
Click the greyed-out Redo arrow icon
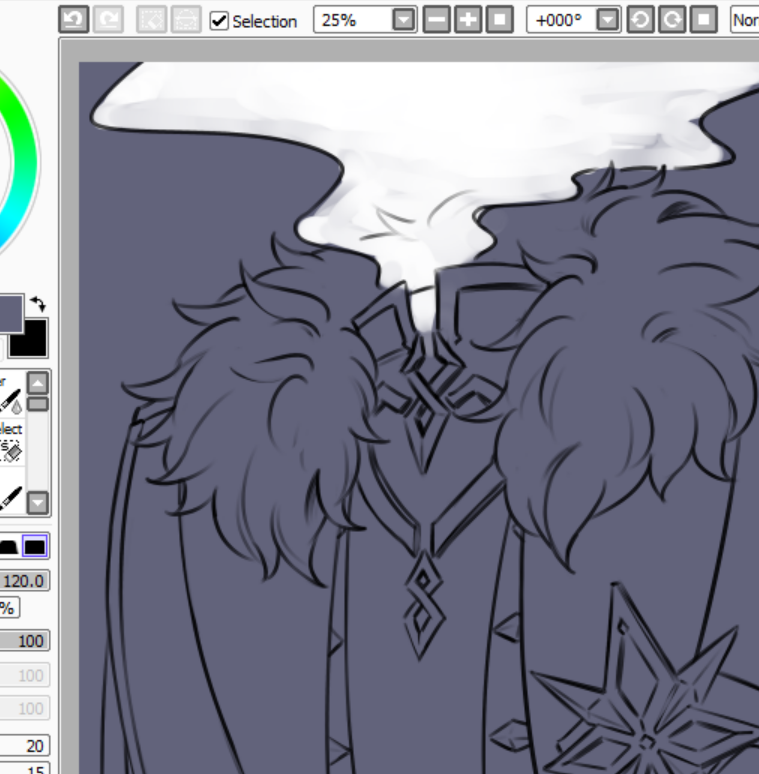coord(108,20)
